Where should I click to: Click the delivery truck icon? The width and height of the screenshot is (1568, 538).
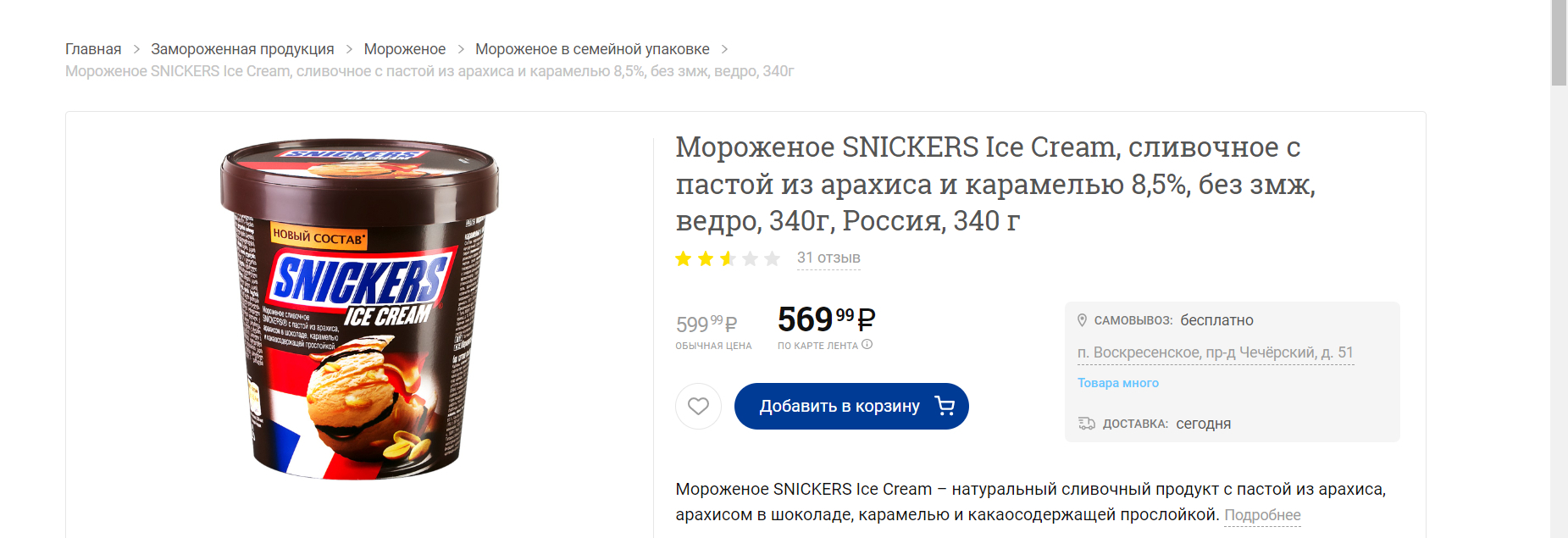click(x=1086, y=424)
